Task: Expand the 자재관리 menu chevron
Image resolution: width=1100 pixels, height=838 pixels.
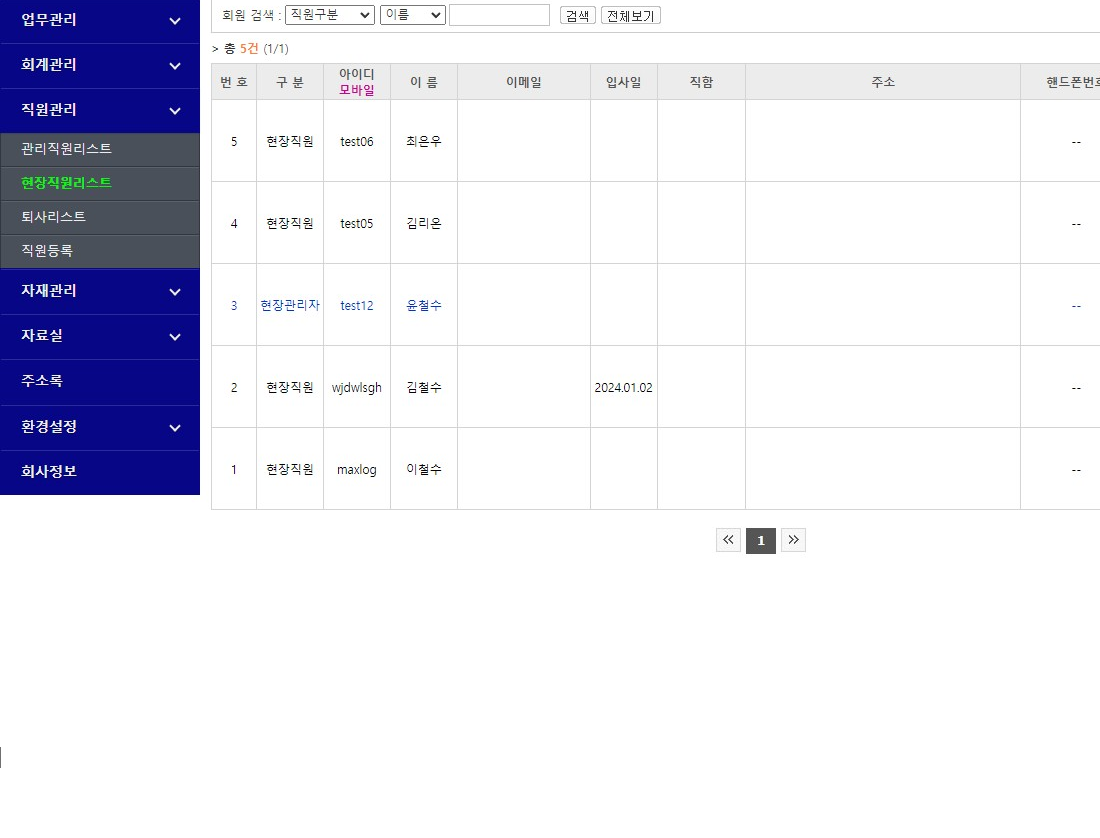Action: (x=175, y=292)
